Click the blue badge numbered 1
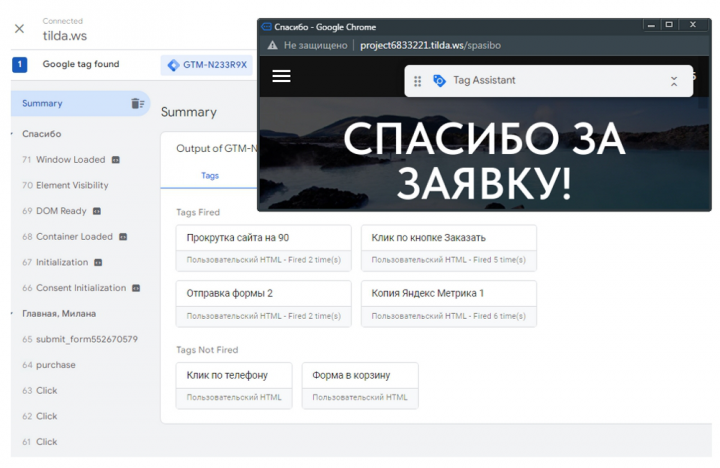The width and height of the screenshot is (720, 468). click(x=19, y=64)
